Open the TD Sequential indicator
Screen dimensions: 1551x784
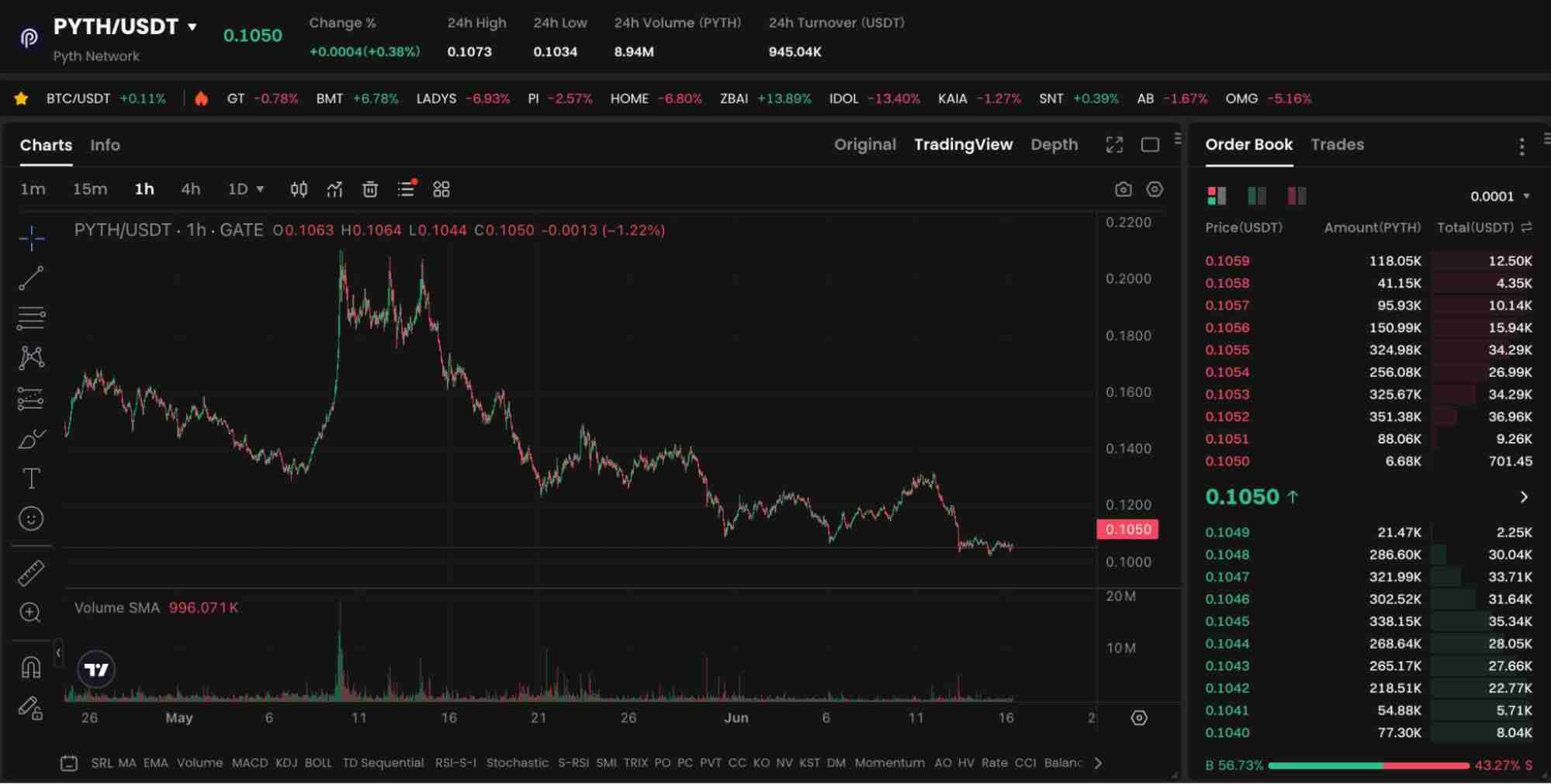tap(383, 762)
